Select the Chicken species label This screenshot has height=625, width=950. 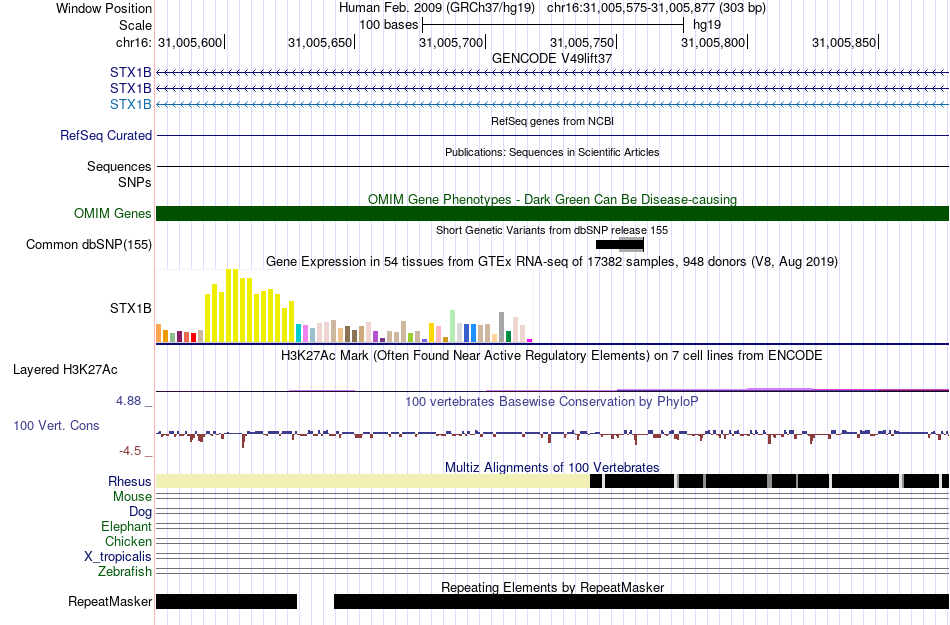click(128, 541)
